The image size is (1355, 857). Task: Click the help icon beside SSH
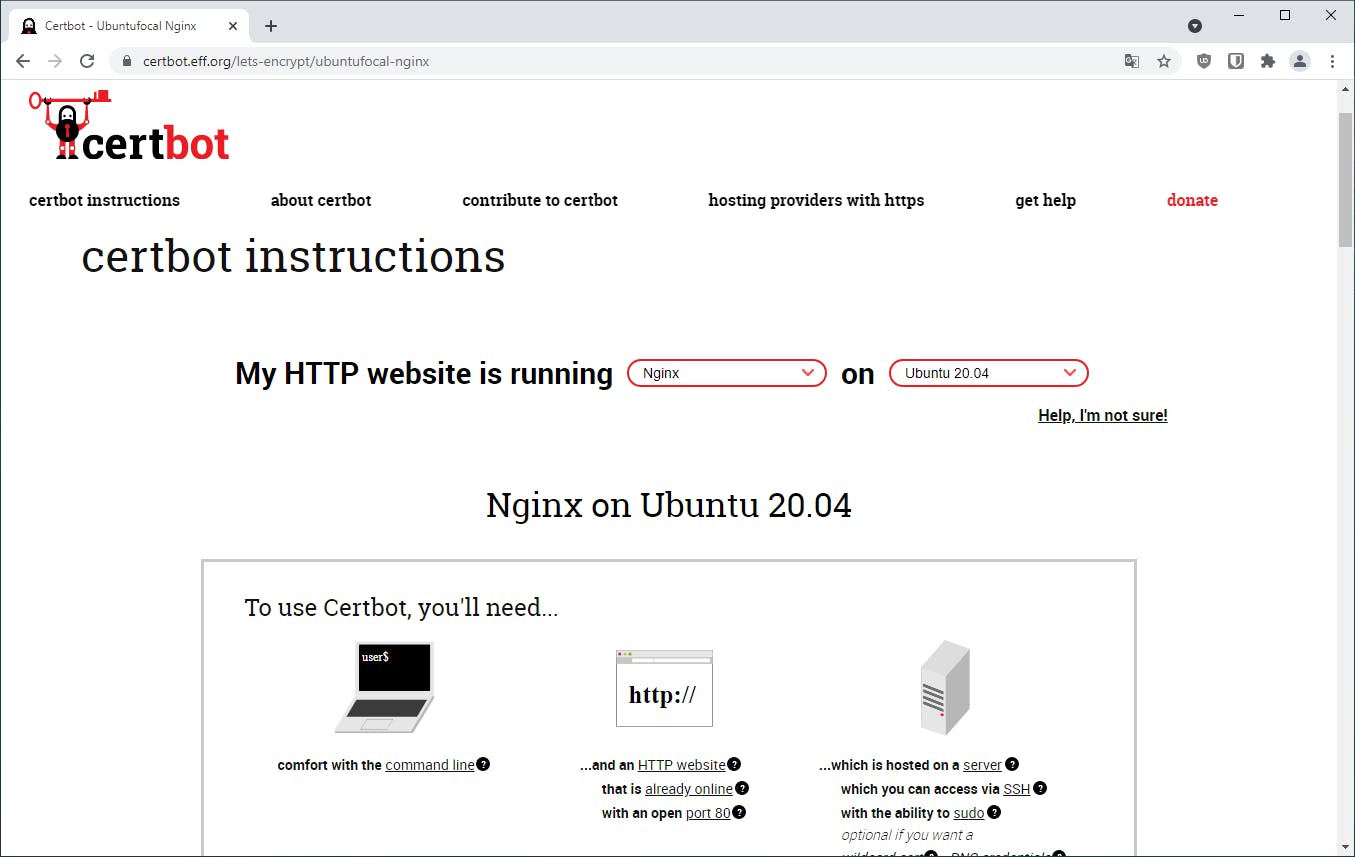pos(1040,788)
